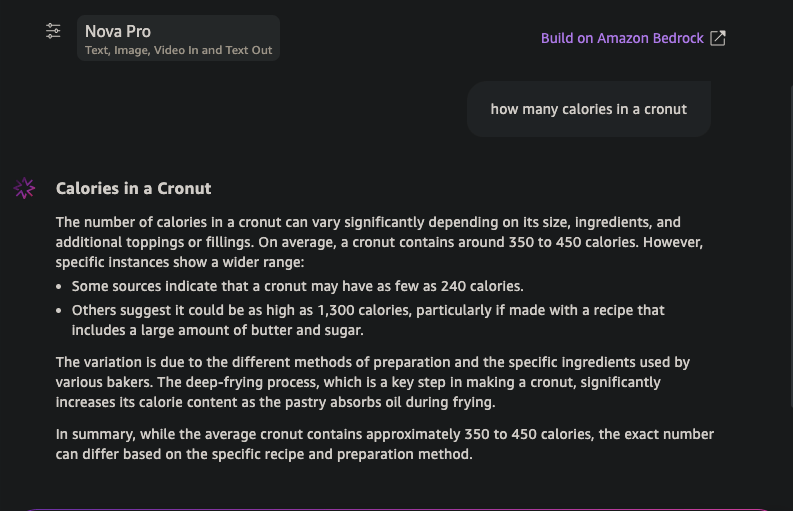793x511 pixels.
Task: Click the model subtitle 'Text, Image, Video In and Text Out'
Action: pyautogui.click(x=178, y=50)
